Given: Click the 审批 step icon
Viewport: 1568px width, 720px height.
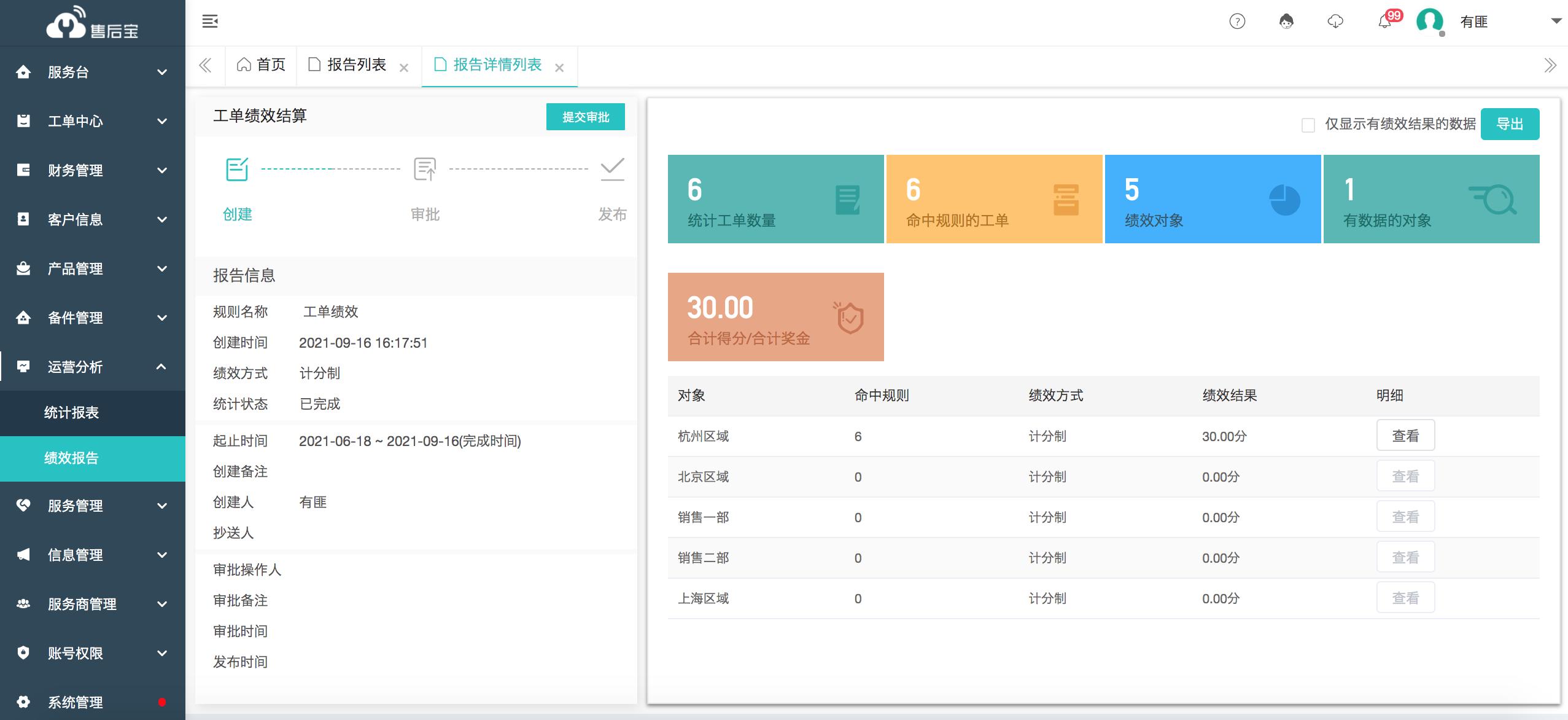Looking at the screenshot, I should tap(425, 169).
